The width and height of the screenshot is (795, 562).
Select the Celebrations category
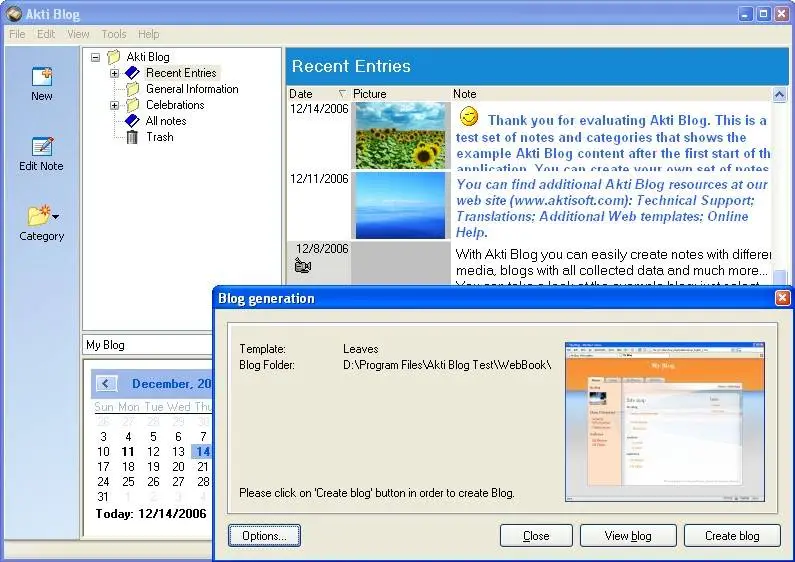pyautogui.click(x=175, y=105)
